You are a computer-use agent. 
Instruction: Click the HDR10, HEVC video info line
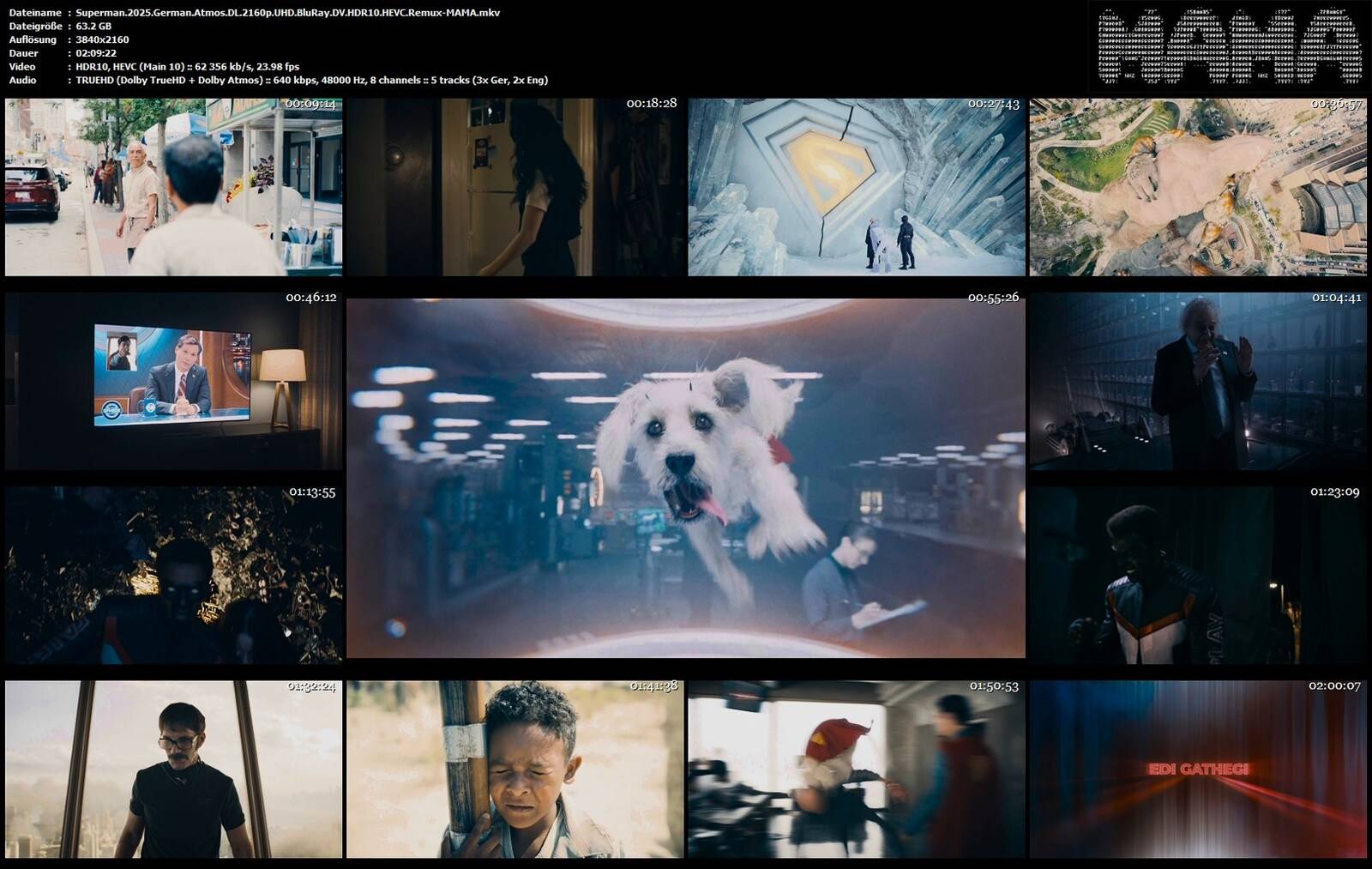pyautogui.click(x=188, y=67)
